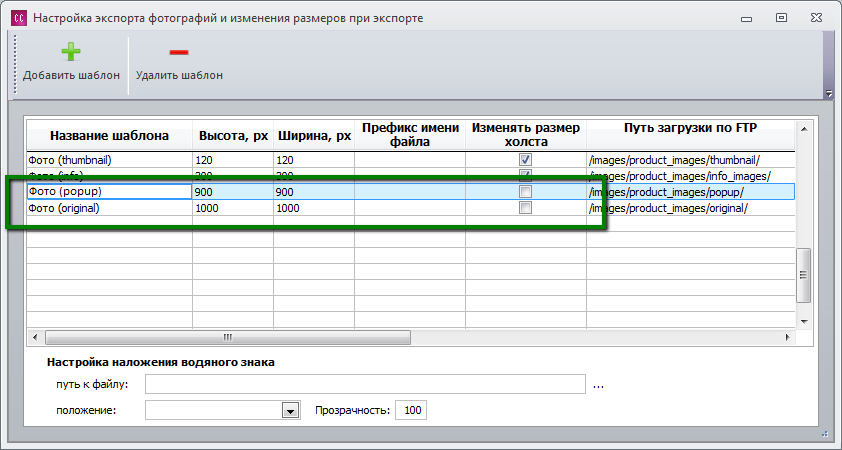842x450 pixels.
Task: Enable canvas resize for Фото (popup)
Action: (x=525, y=192)
